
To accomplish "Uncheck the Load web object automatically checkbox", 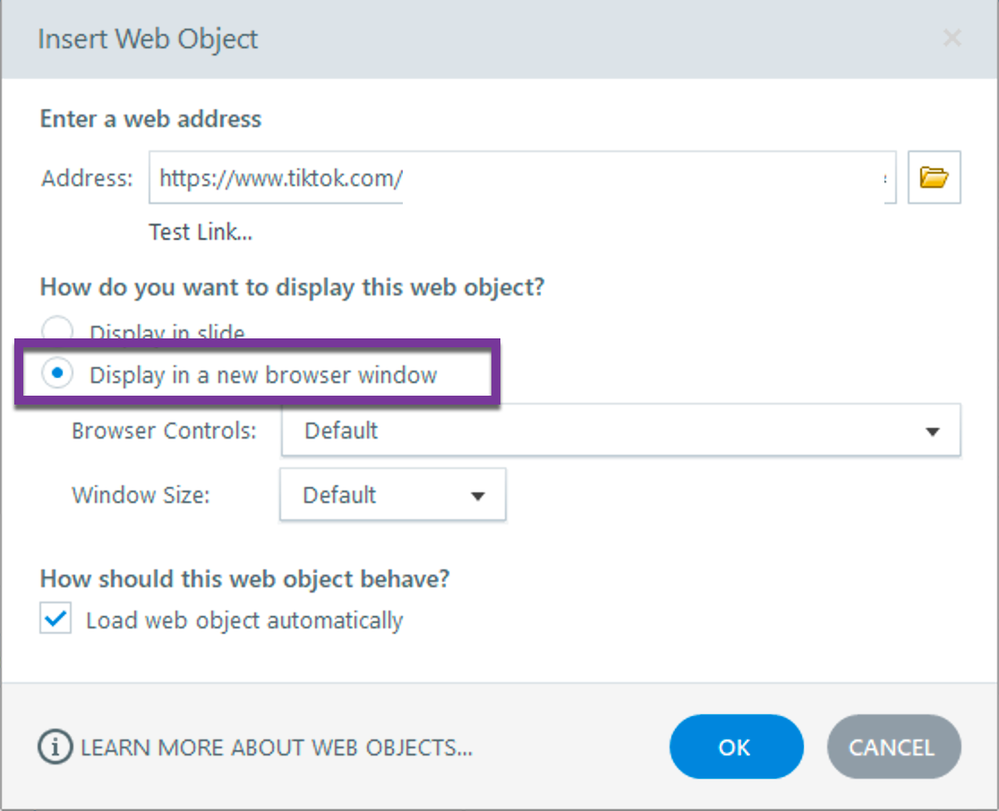I will (56, 620).
